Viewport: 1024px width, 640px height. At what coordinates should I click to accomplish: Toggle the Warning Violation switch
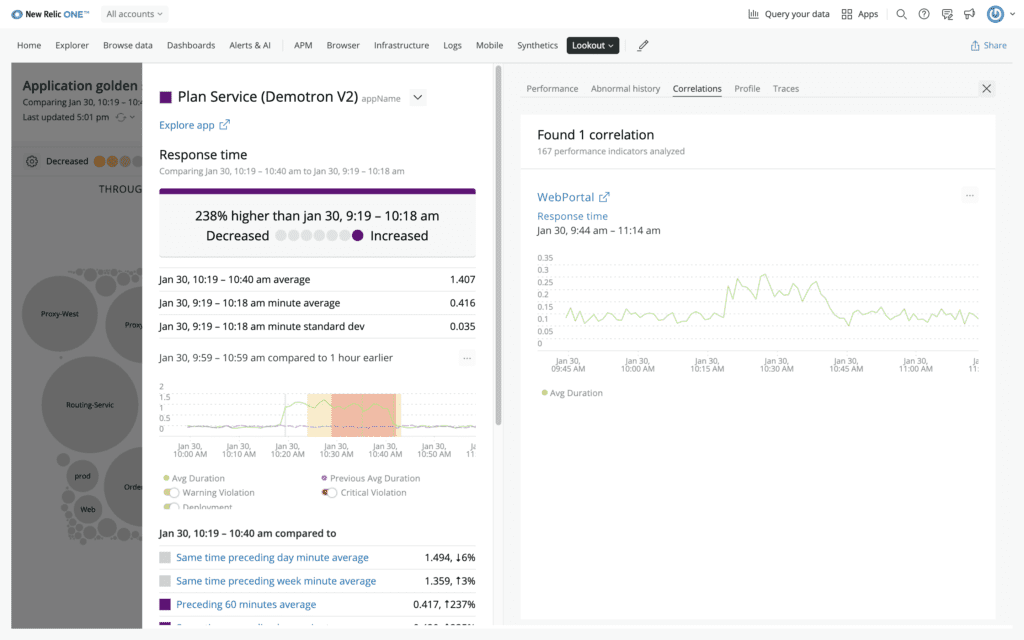tap(172, 492)
